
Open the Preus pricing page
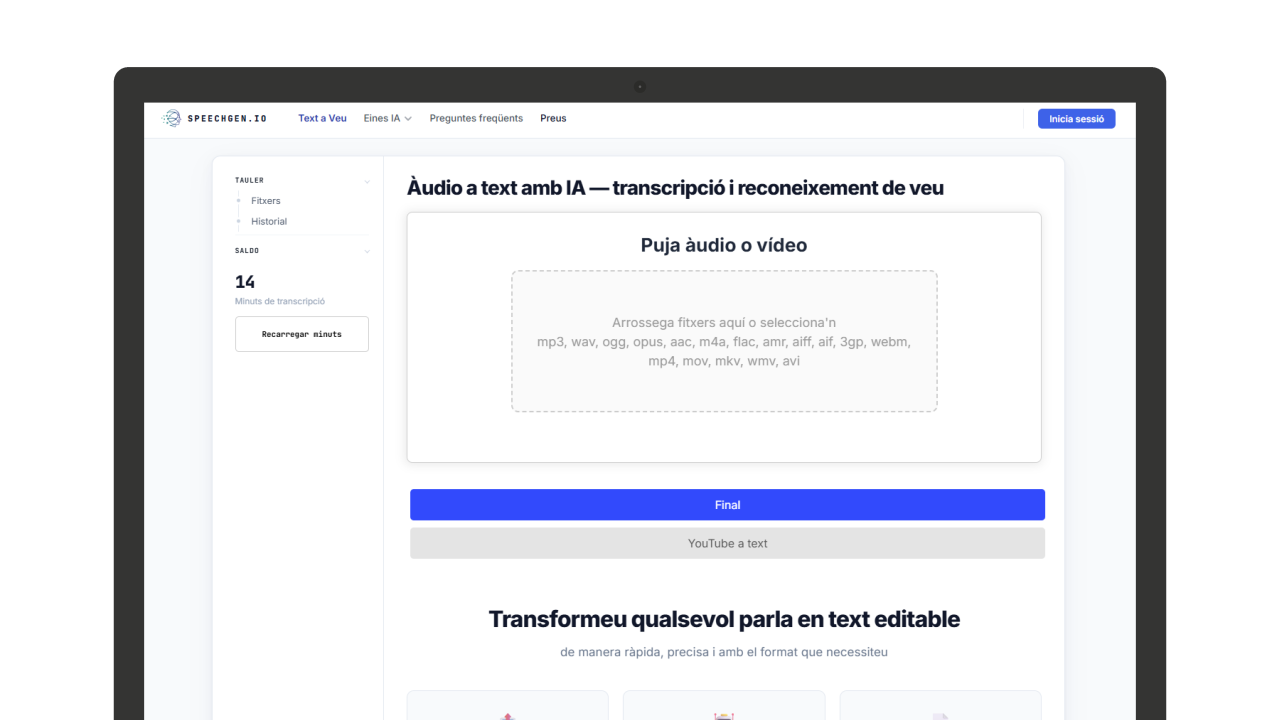[553, 118]
